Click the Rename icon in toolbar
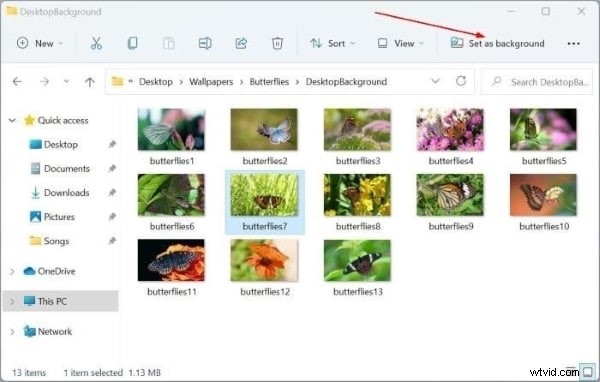 click(205, 43)
